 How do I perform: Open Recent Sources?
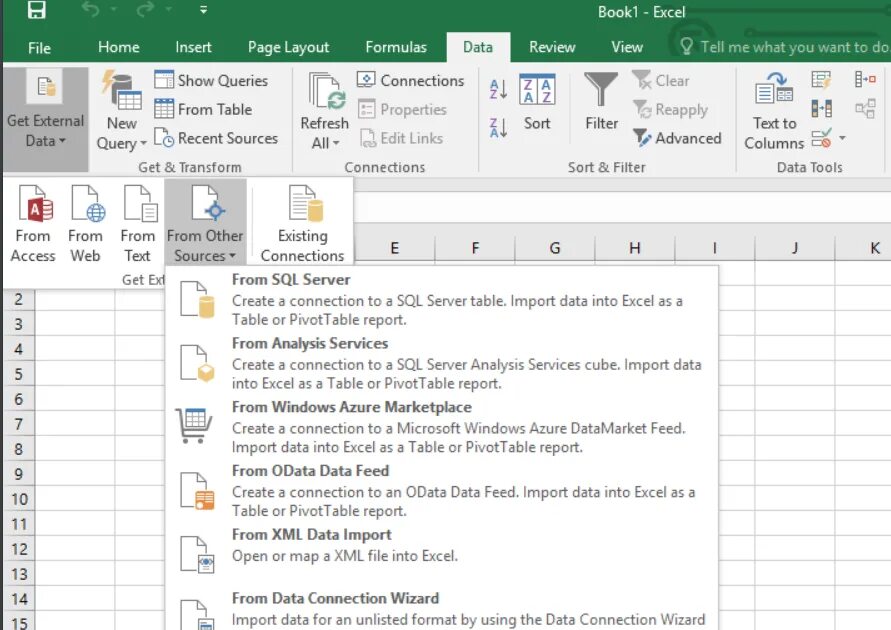(216, 138)
